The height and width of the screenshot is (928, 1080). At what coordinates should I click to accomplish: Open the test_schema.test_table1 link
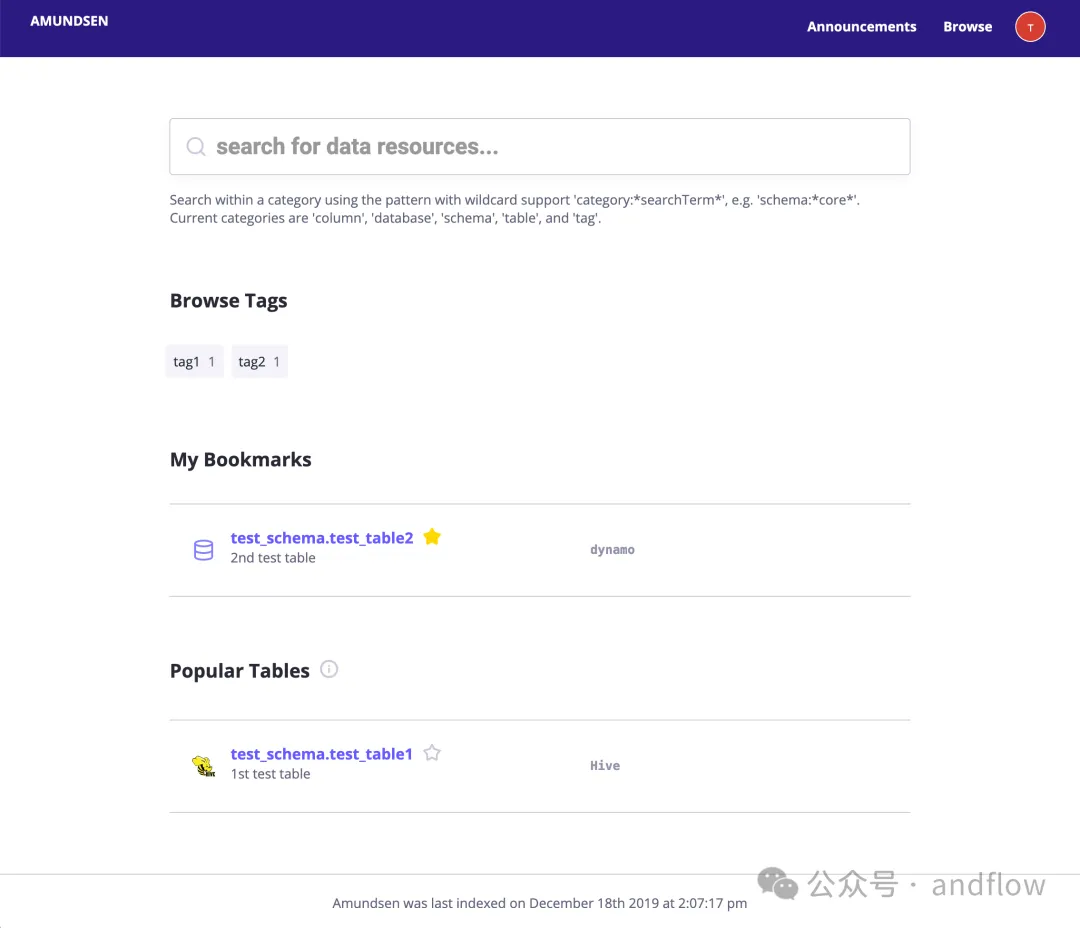pyautogui.click(x=321, y=754)
